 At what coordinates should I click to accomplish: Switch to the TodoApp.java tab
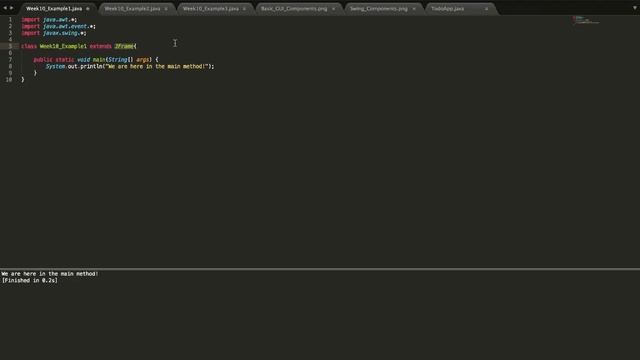[448, 9]
